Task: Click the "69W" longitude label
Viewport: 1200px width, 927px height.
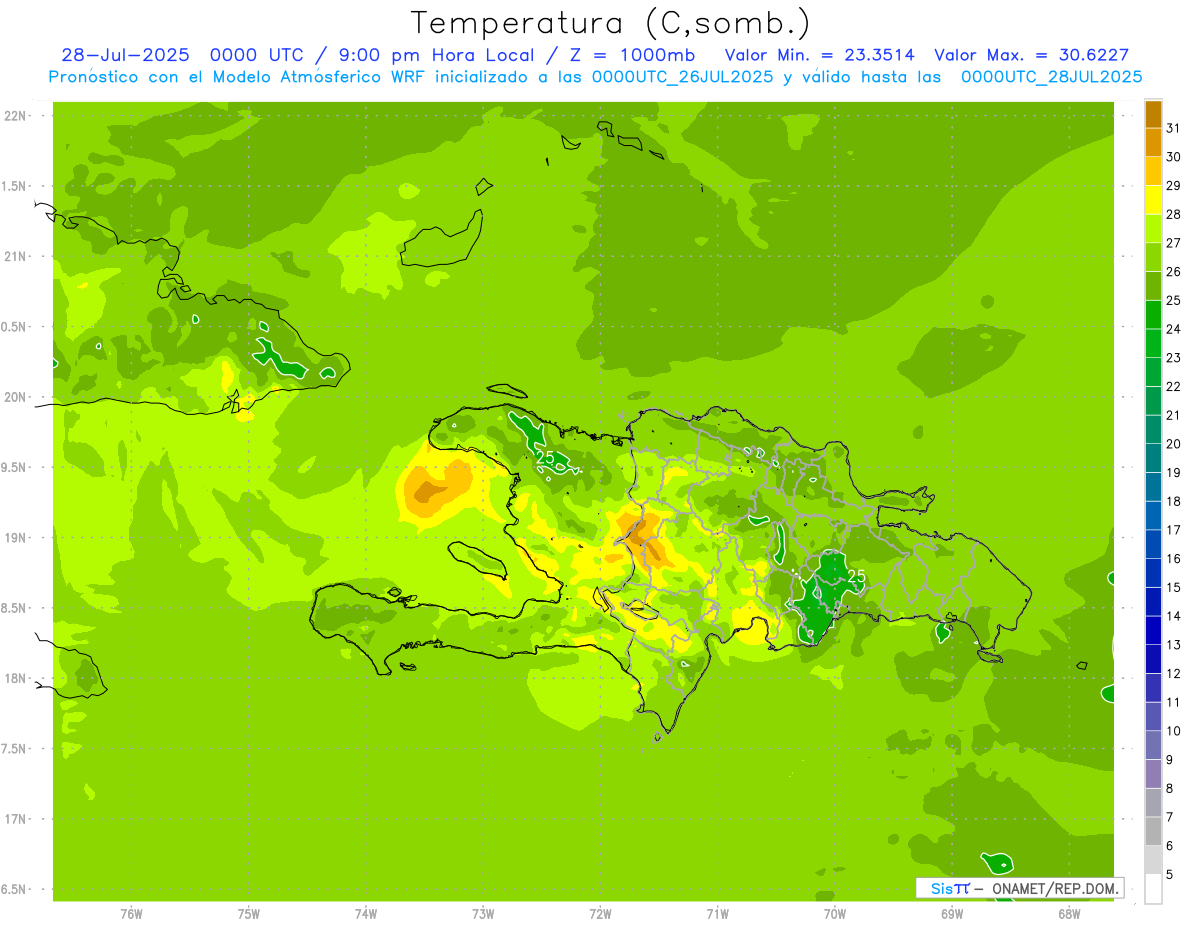Action: [x=951, y=914]
